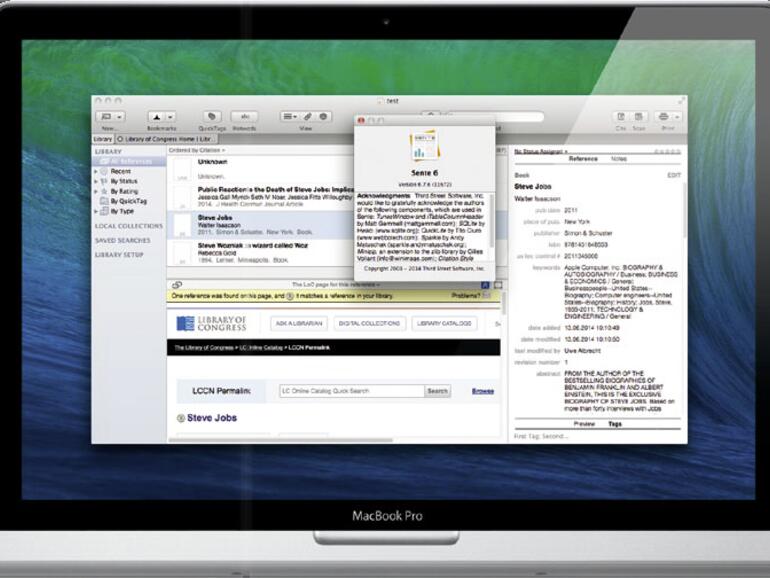Click the First Tag; Second... tags field
The height and width of the screenshot is (578, 770).
tap(597, 436)
